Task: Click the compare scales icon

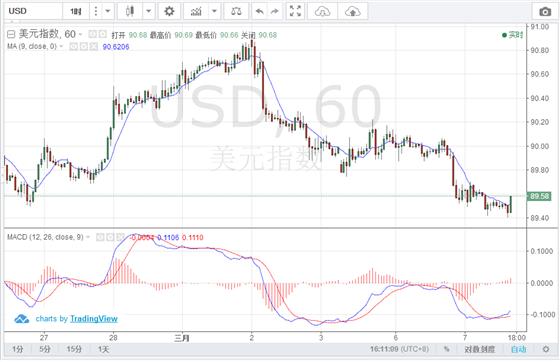Action: click(236, 11)
